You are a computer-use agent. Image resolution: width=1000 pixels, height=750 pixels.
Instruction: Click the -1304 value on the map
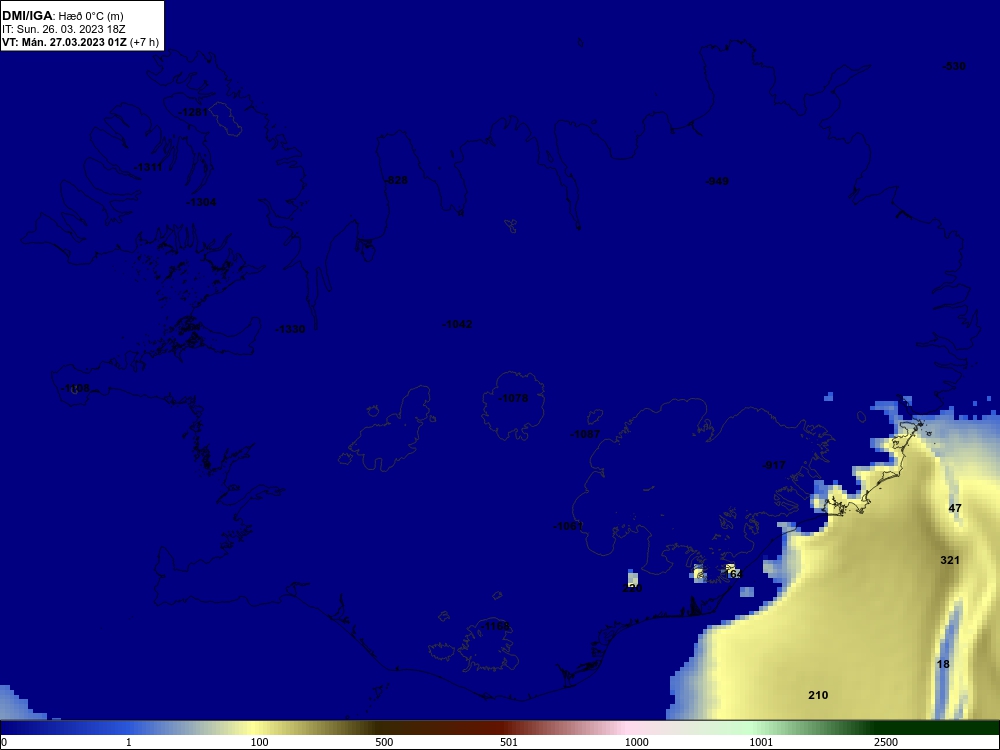click(x=201, y=202)
